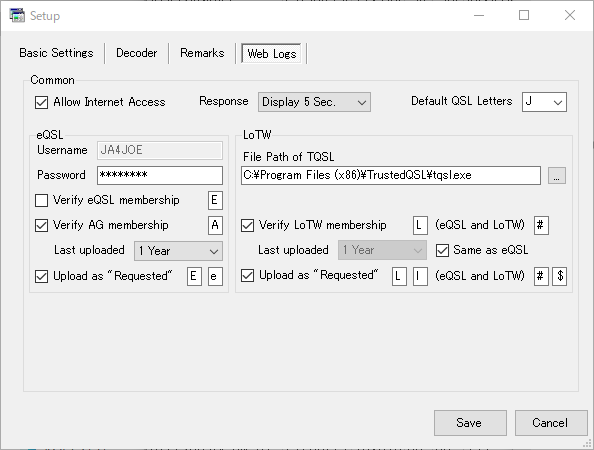Close the Setup window
The image size is (594, 450).
(x=570, y=16)
